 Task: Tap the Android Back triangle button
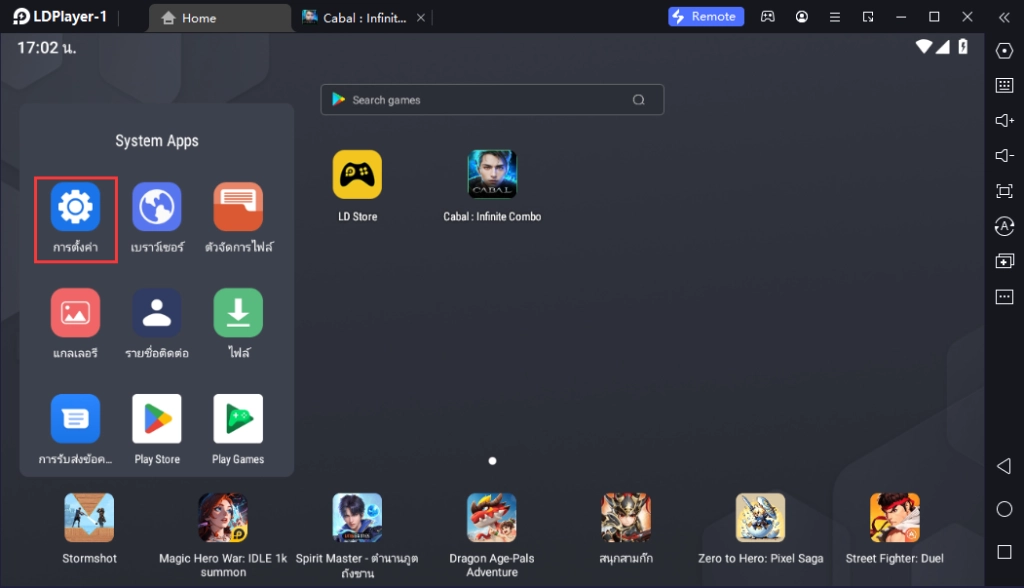tap(1004, 466)
